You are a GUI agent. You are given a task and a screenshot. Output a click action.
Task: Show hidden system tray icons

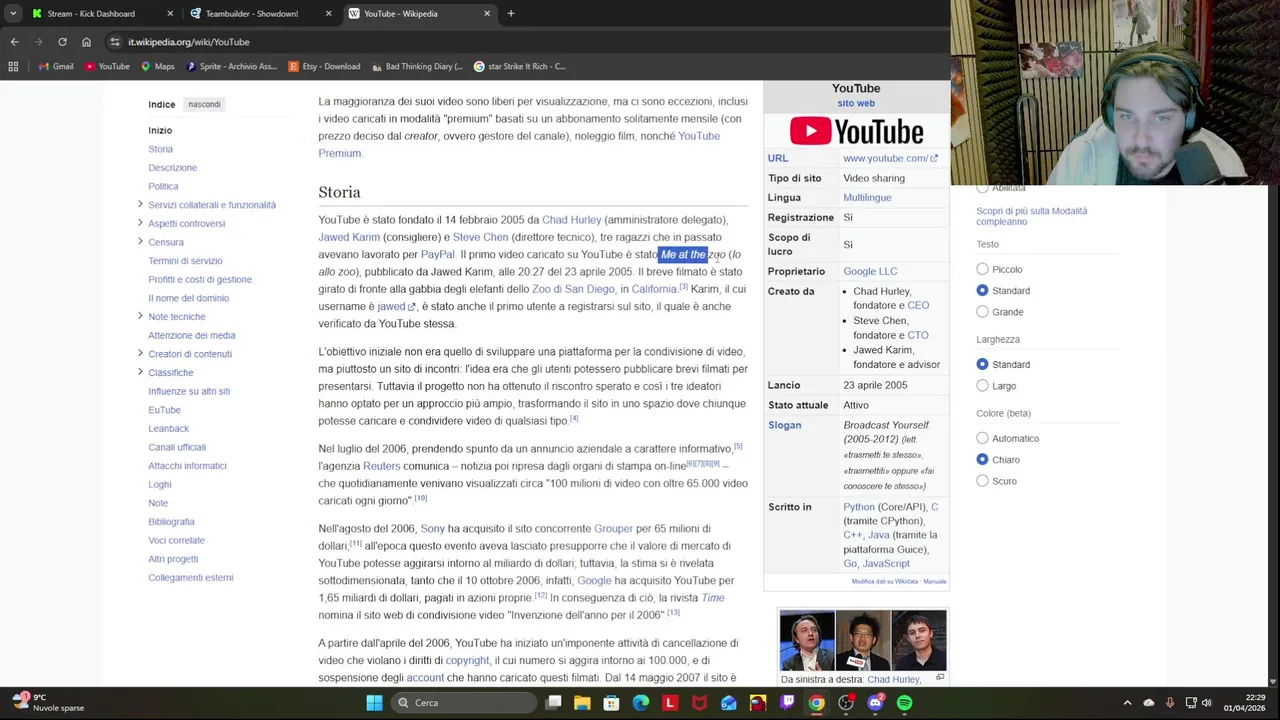pos(1127,703)
